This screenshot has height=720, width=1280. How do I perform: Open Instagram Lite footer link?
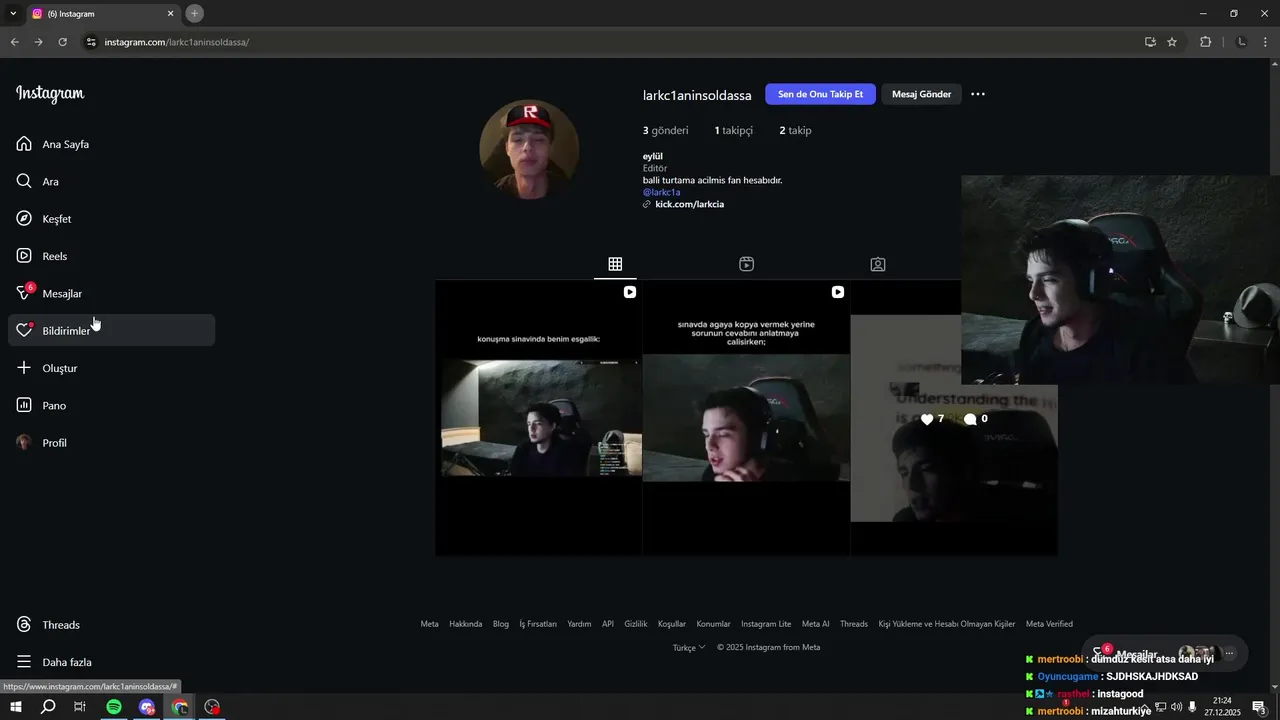766,624
